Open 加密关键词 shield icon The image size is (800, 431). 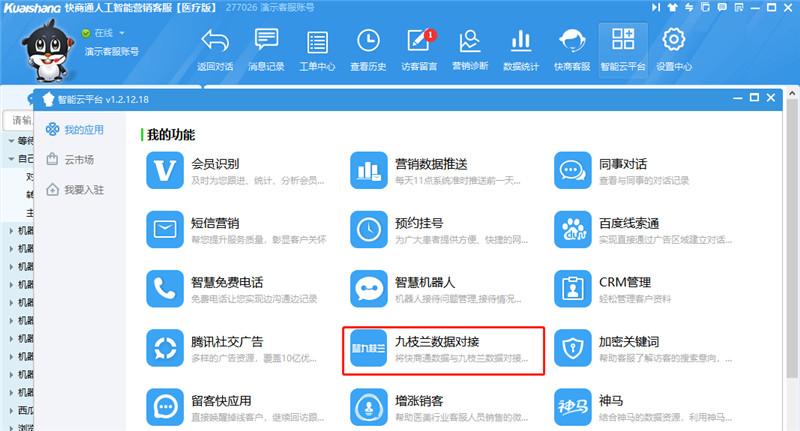(x=573, y=349)
